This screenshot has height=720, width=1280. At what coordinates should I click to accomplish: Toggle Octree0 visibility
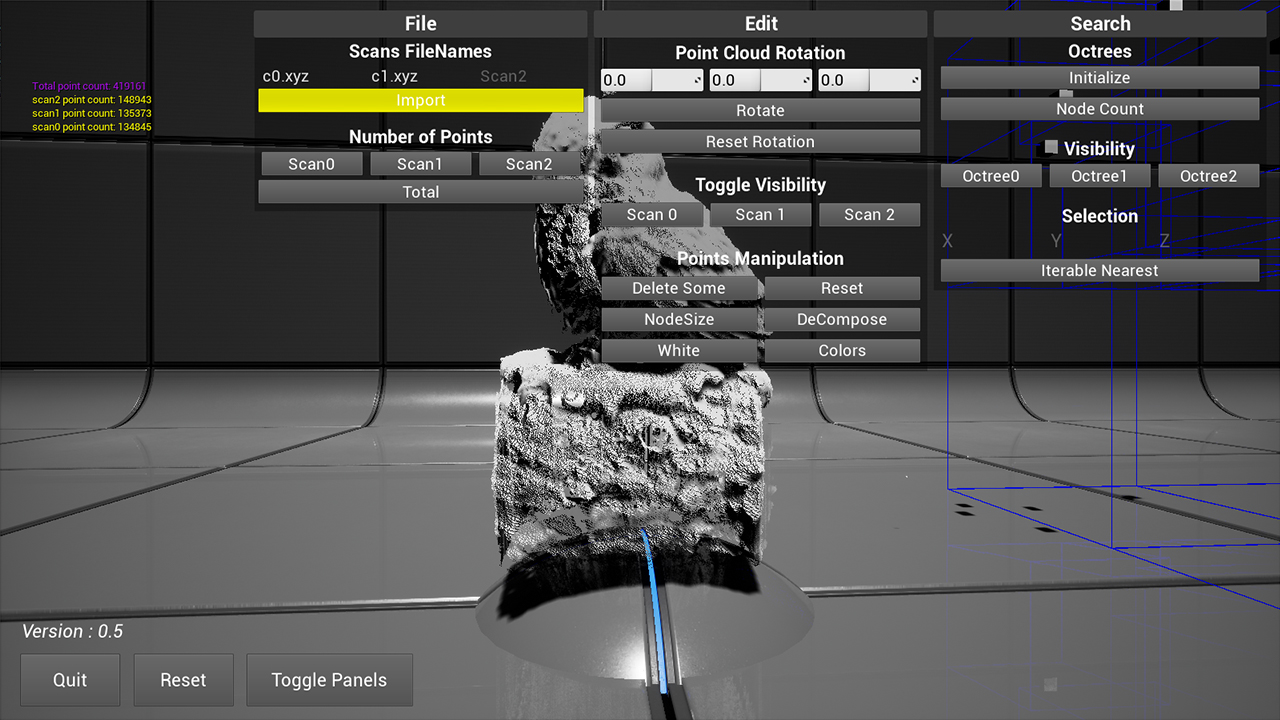coord(991,177)
